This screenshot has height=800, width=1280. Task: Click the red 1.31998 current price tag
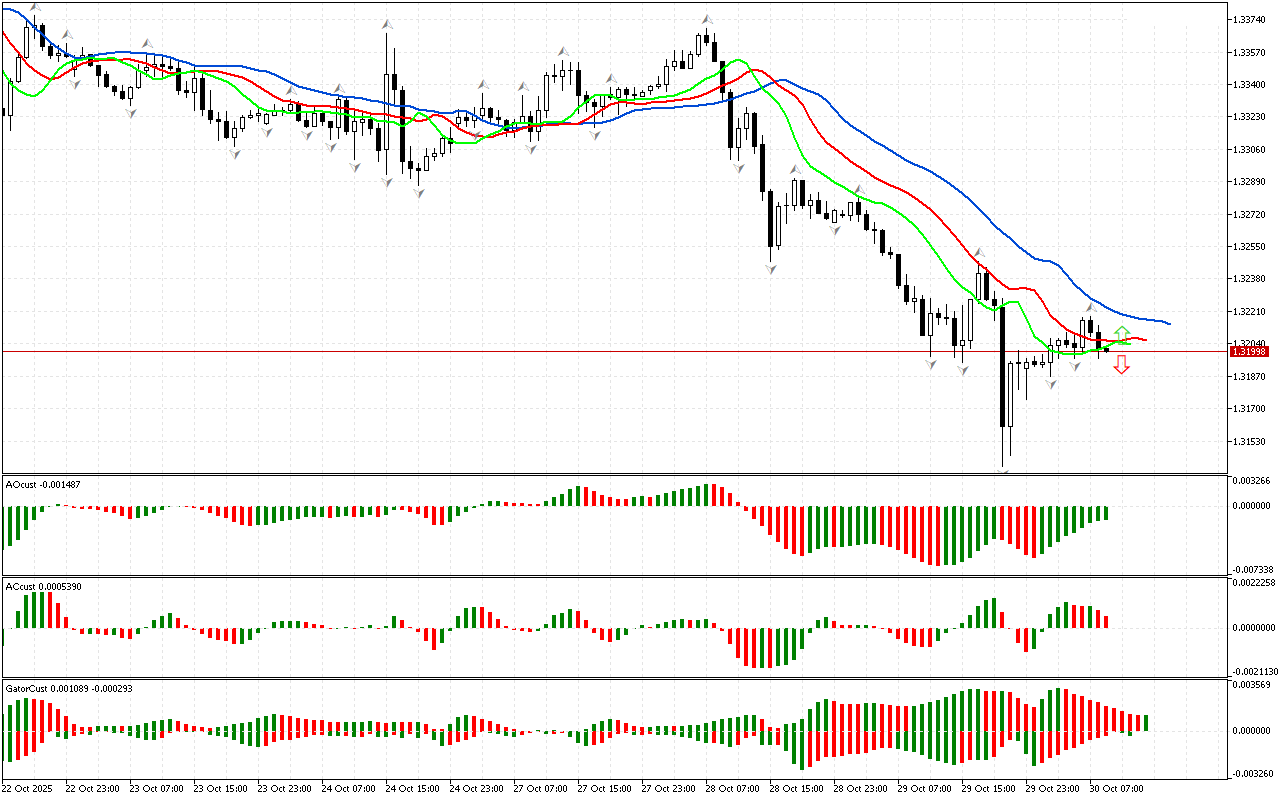1250,351
